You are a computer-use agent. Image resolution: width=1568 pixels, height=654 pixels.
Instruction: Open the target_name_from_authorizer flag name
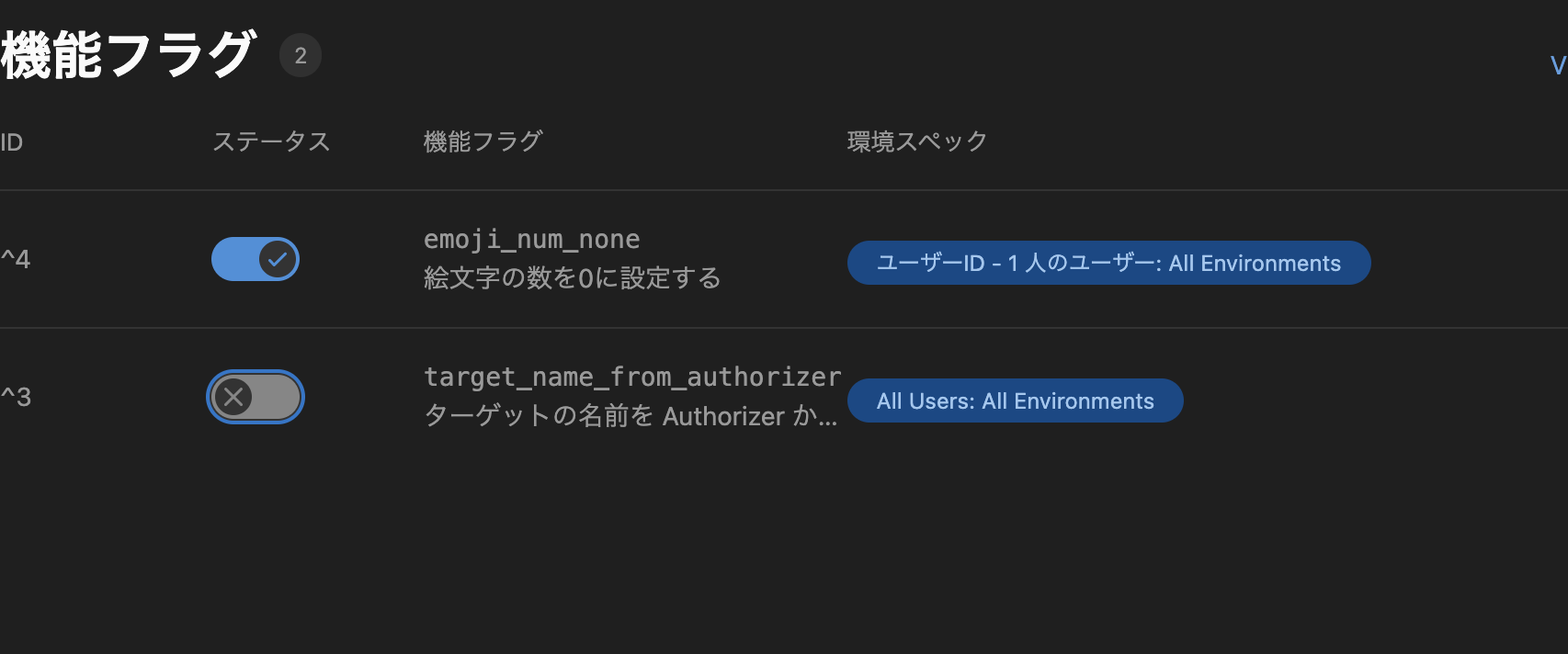632,377
